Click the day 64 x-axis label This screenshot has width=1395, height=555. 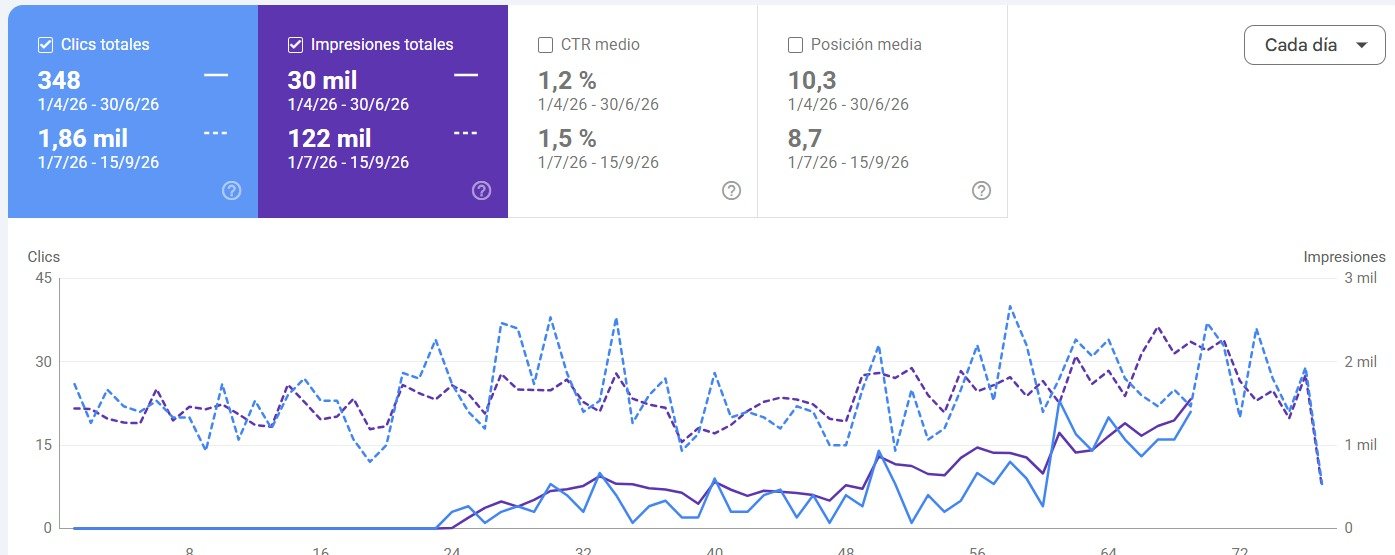point(1108,550)
